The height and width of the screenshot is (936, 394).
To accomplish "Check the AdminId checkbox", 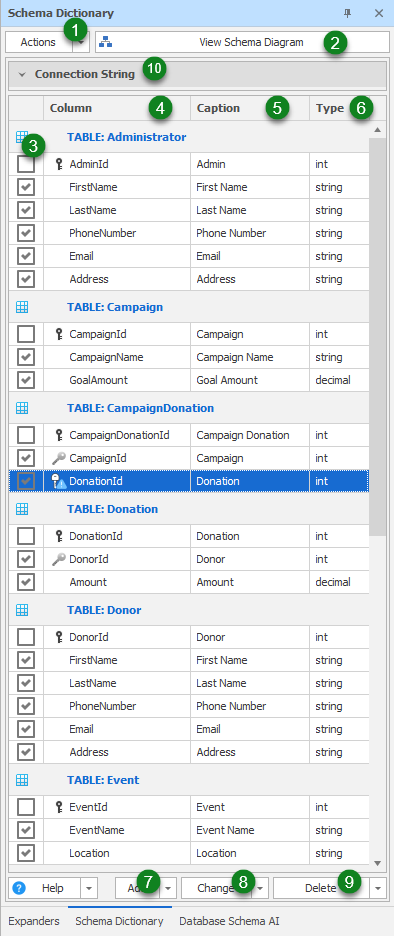I will tap(26, 164).
